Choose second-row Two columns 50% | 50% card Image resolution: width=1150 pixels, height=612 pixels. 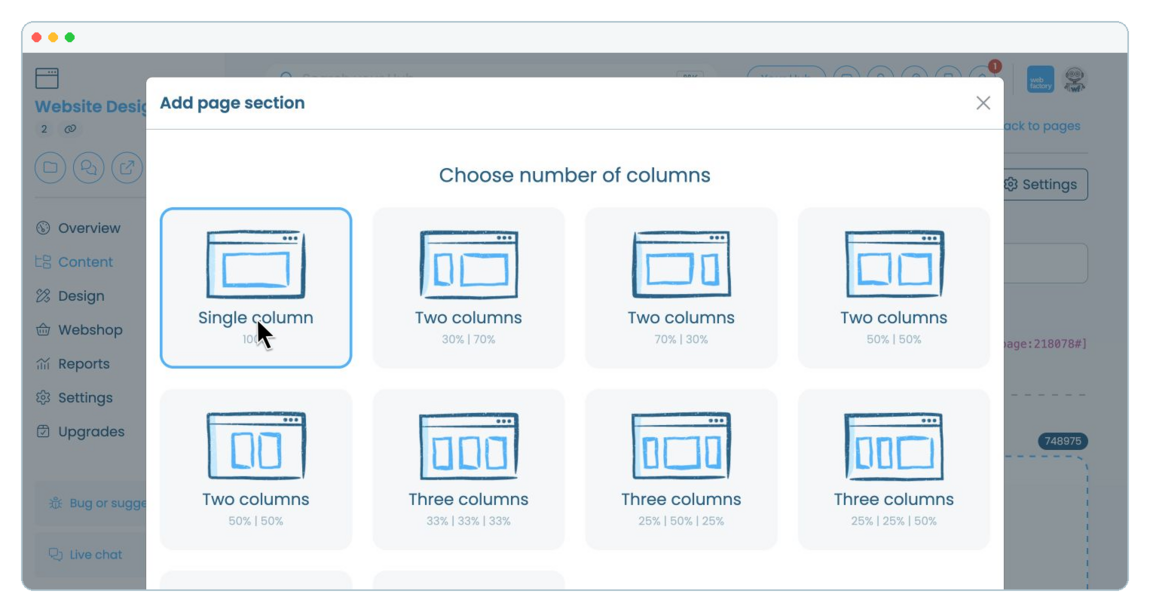[x=256, y=470]
